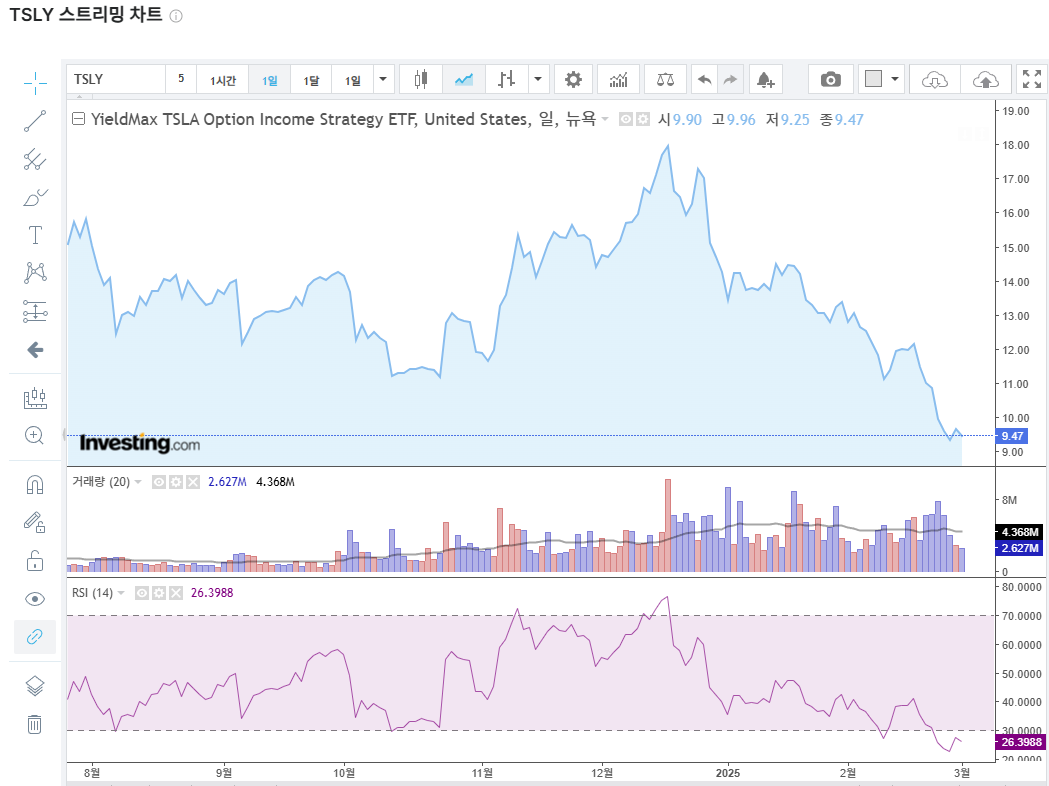Viewport: 1049px width, 786px height.
Task: Open dropdown after 뉴욕 in chart title
Action: click(x=605, y=119)
